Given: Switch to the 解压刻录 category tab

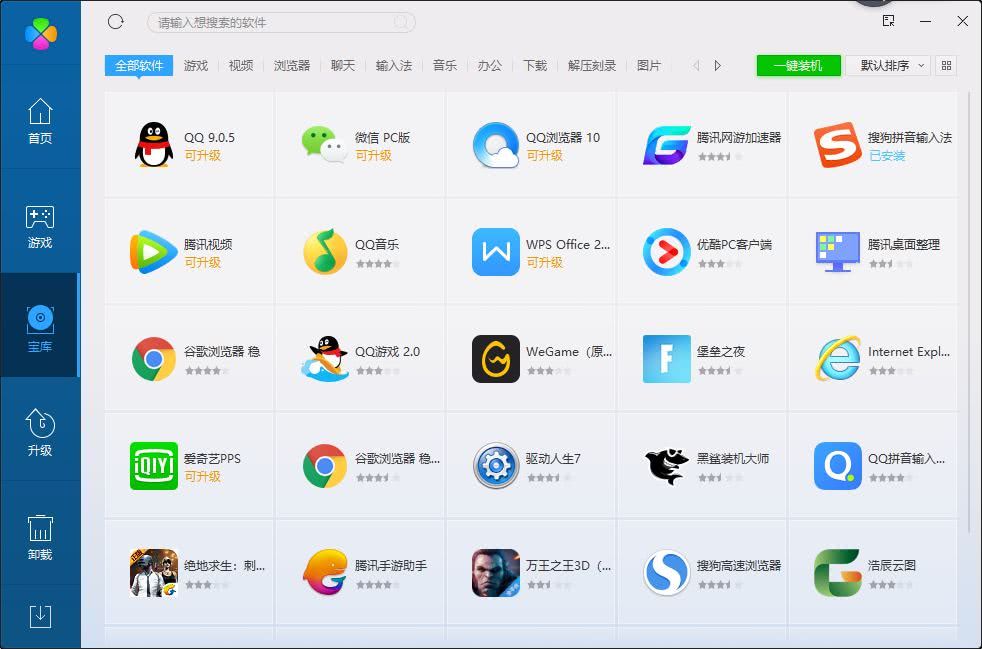Looking at the screenshot, I should [592, 65].
